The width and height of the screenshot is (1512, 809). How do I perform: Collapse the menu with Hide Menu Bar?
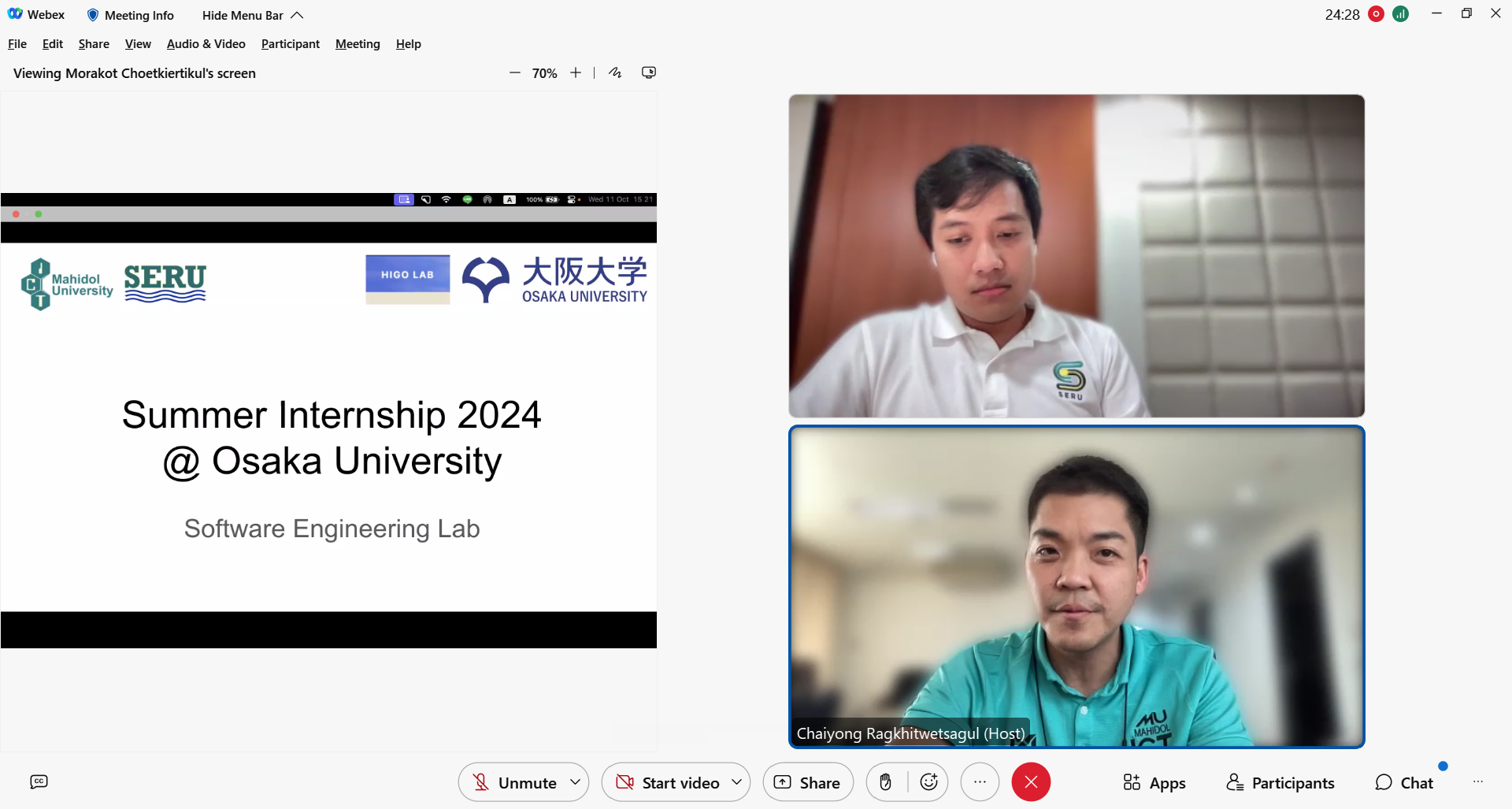coord(252,15)
